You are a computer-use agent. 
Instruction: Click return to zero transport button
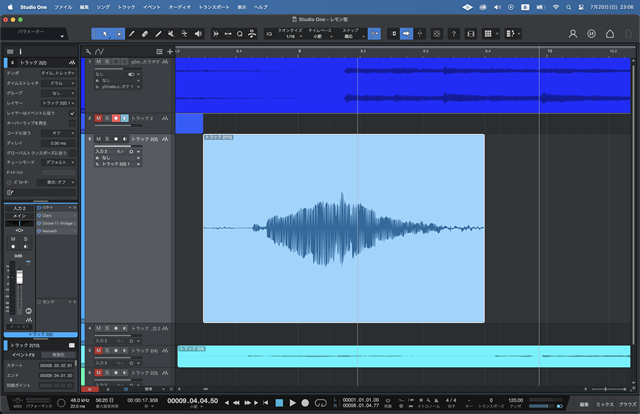coord(266,403)
